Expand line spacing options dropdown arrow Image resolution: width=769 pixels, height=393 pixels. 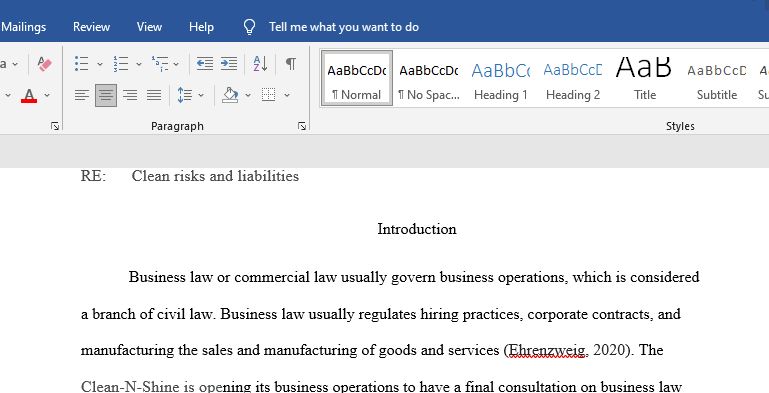pos(201,96)
